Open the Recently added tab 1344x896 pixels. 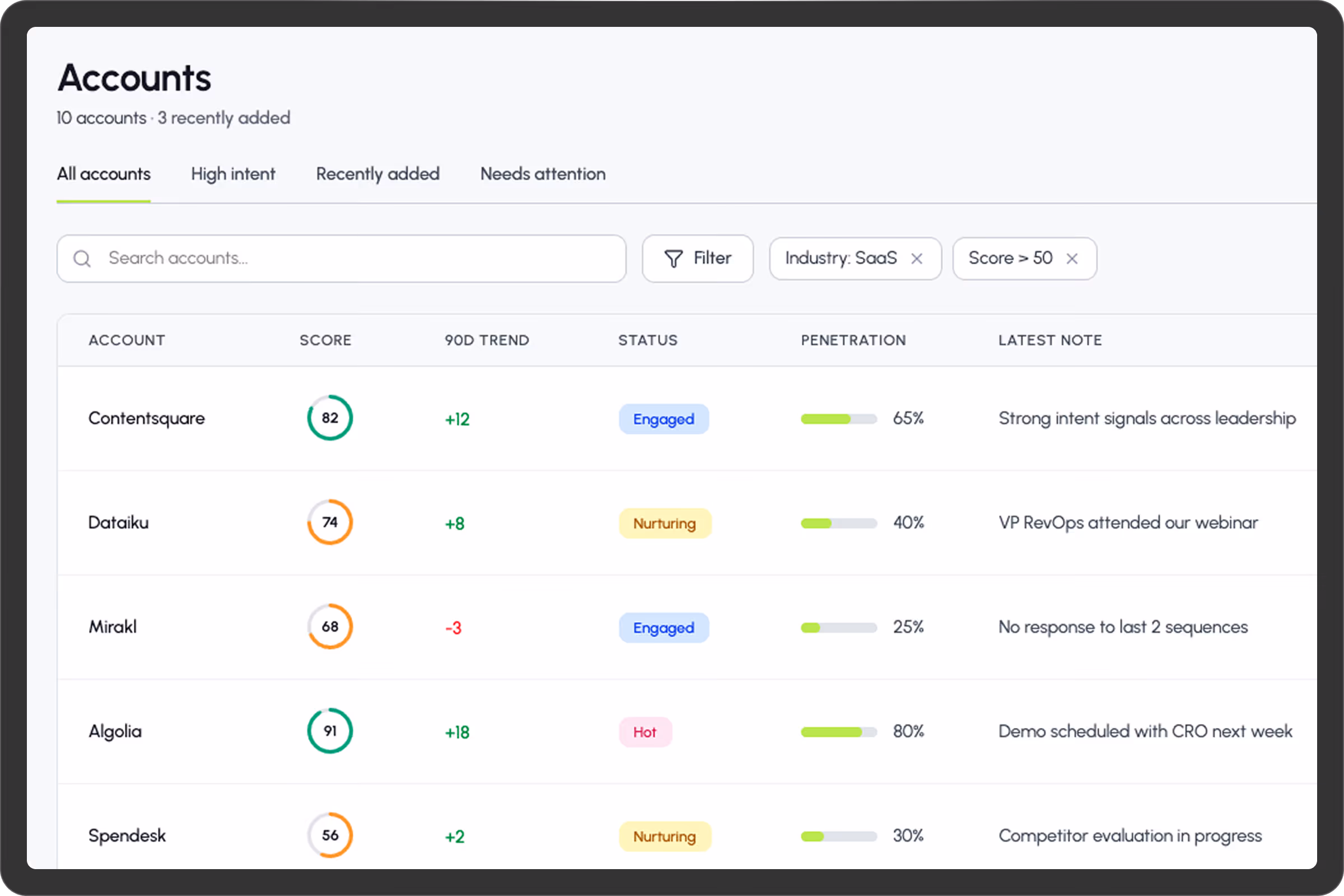click(x=377, y=174)
